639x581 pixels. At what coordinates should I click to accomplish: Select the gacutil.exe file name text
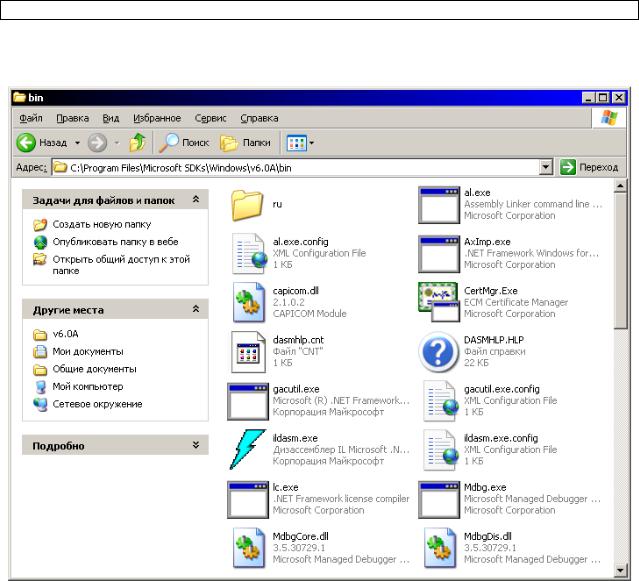pyautogui.click(x=296, y=389)
